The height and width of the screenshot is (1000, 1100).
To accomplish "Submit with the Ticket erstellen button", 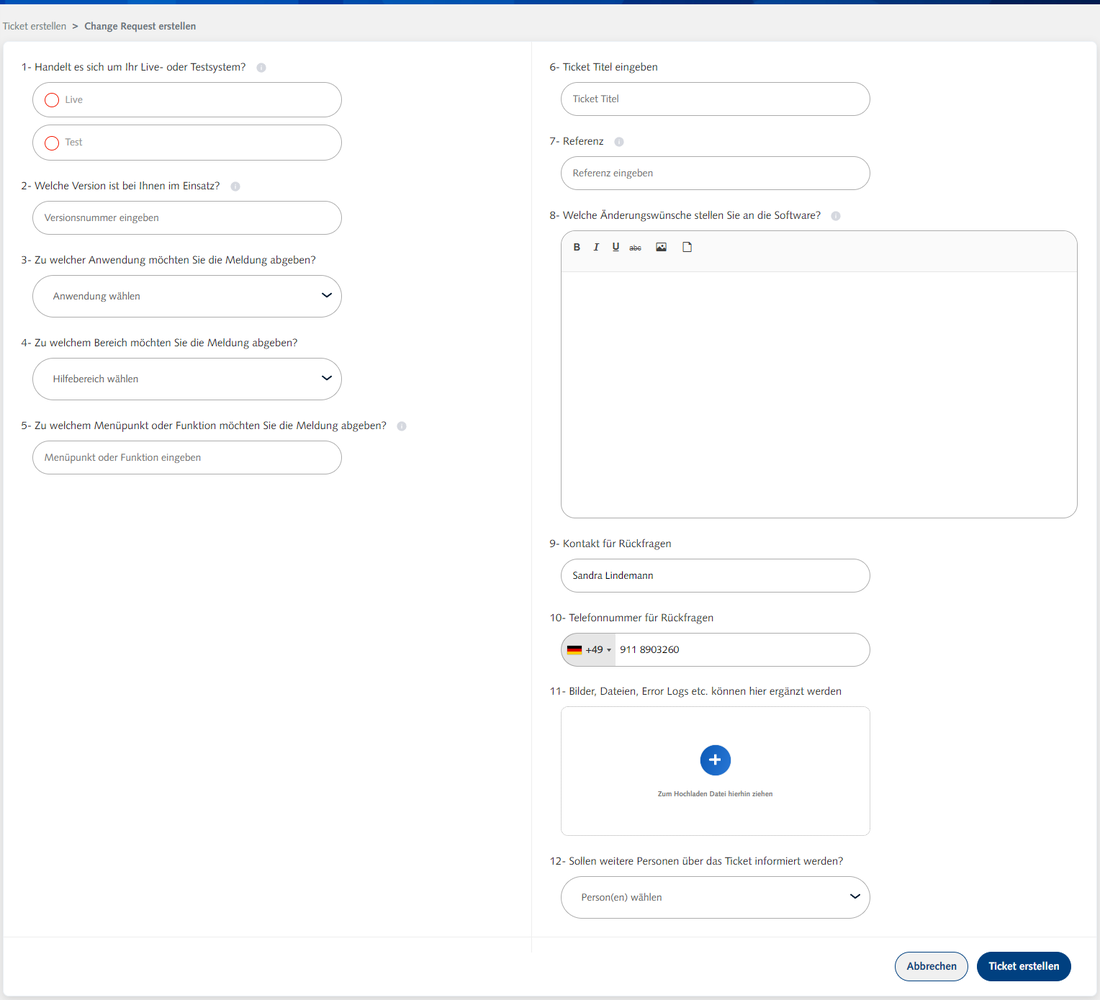I will pyautogui.click(x=1023, y=966).
